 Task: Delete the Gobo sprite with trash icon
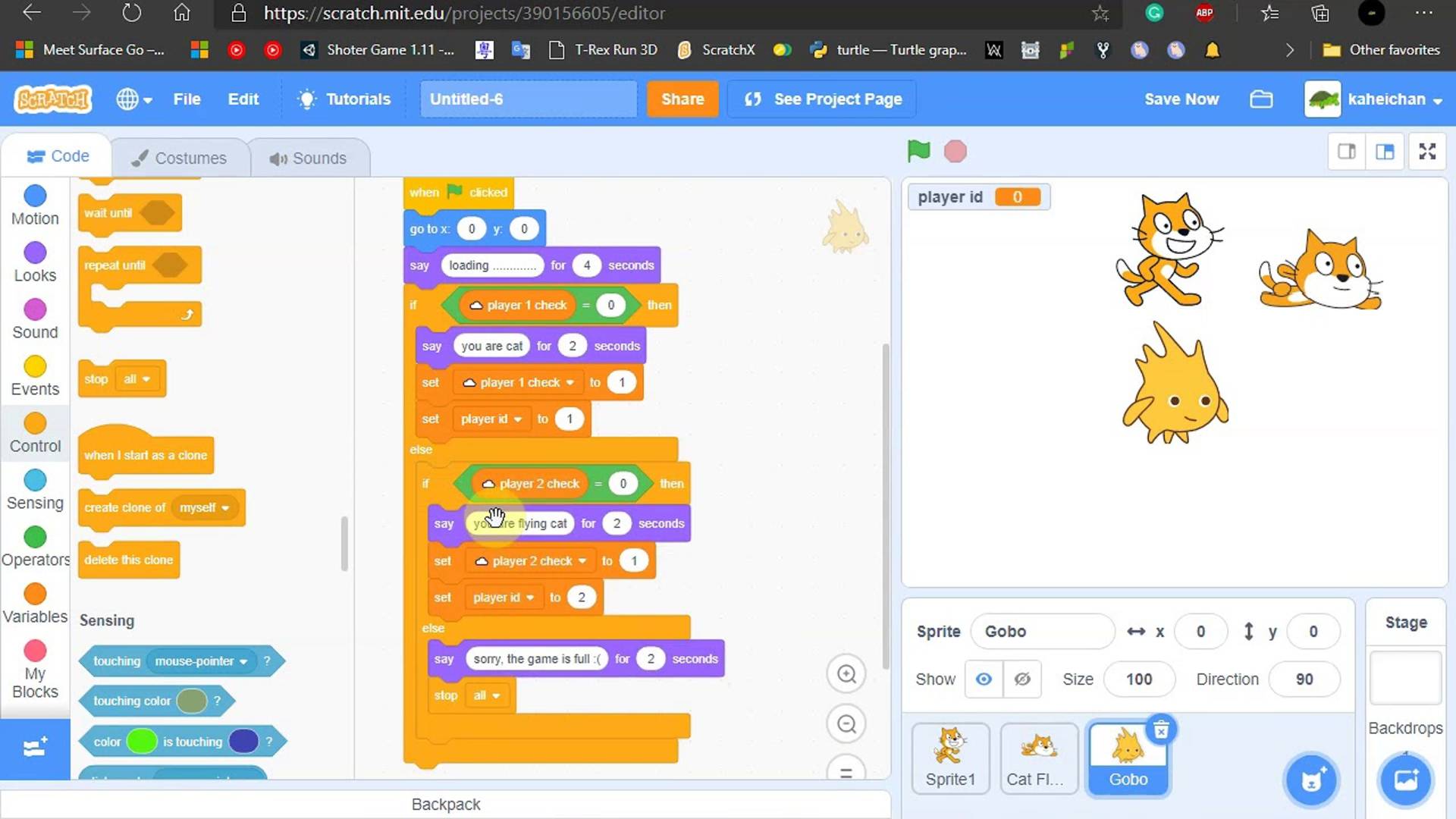coord(1161,730)
